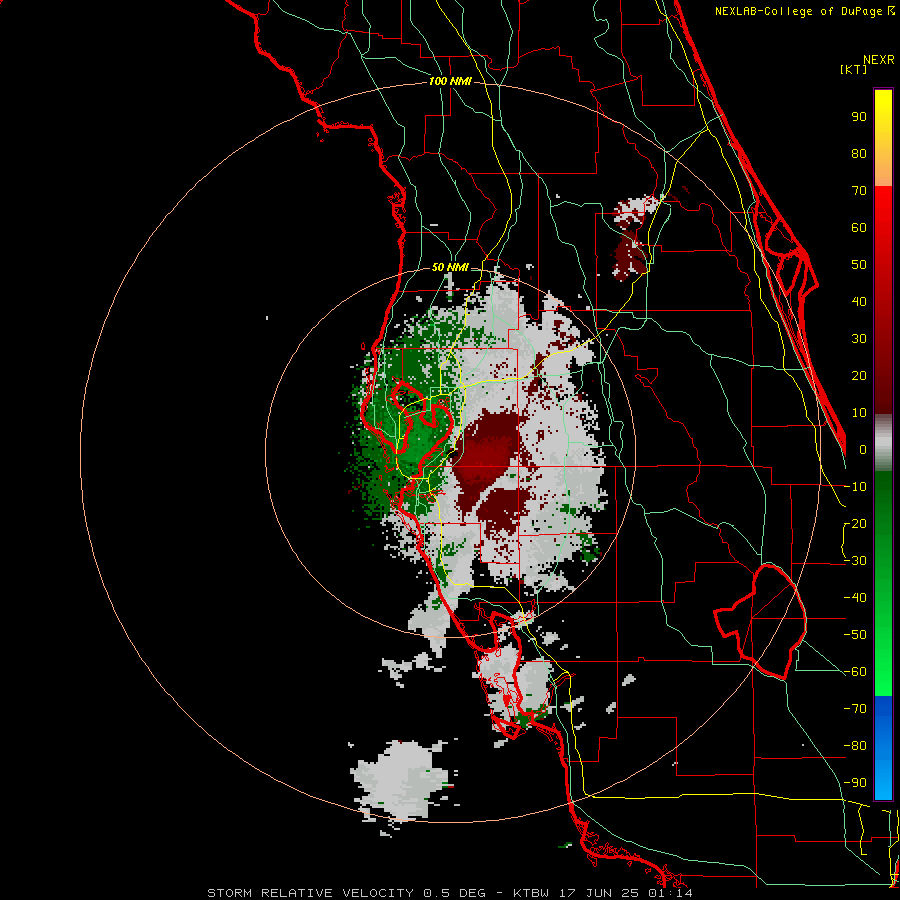Click the NEXLAB-College of DuPage credit text

[x=804, y=11]
